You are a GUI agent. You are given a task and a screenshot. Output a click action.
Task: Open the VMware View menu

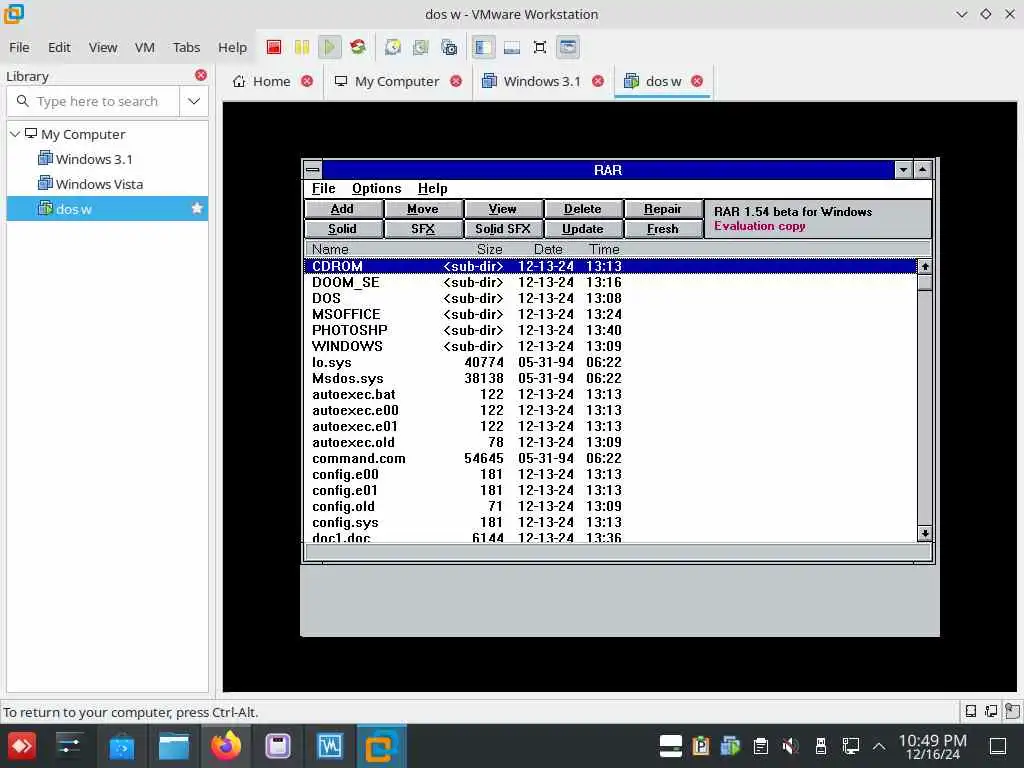tap(103, 47)
